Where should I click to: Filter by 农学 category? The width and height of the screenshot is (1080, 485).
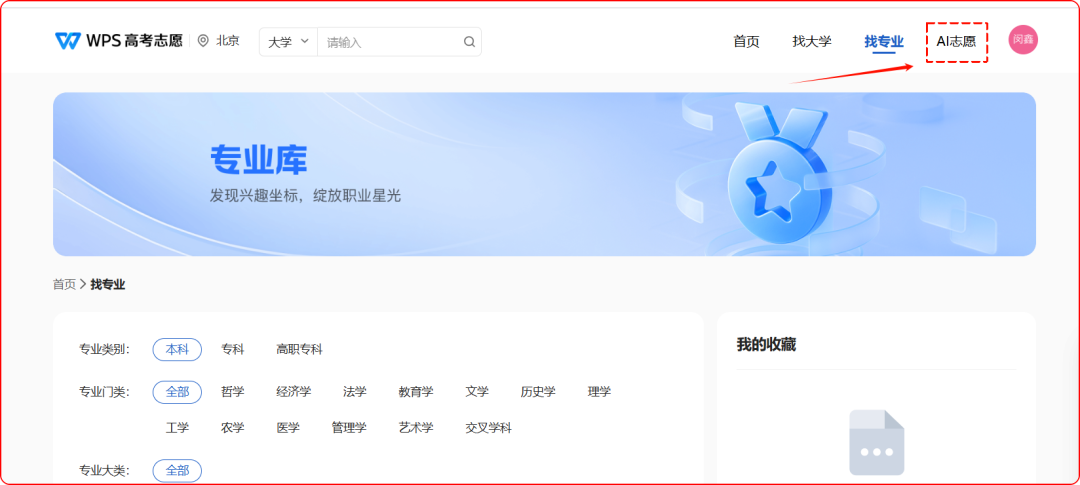(x=233, y=428)
